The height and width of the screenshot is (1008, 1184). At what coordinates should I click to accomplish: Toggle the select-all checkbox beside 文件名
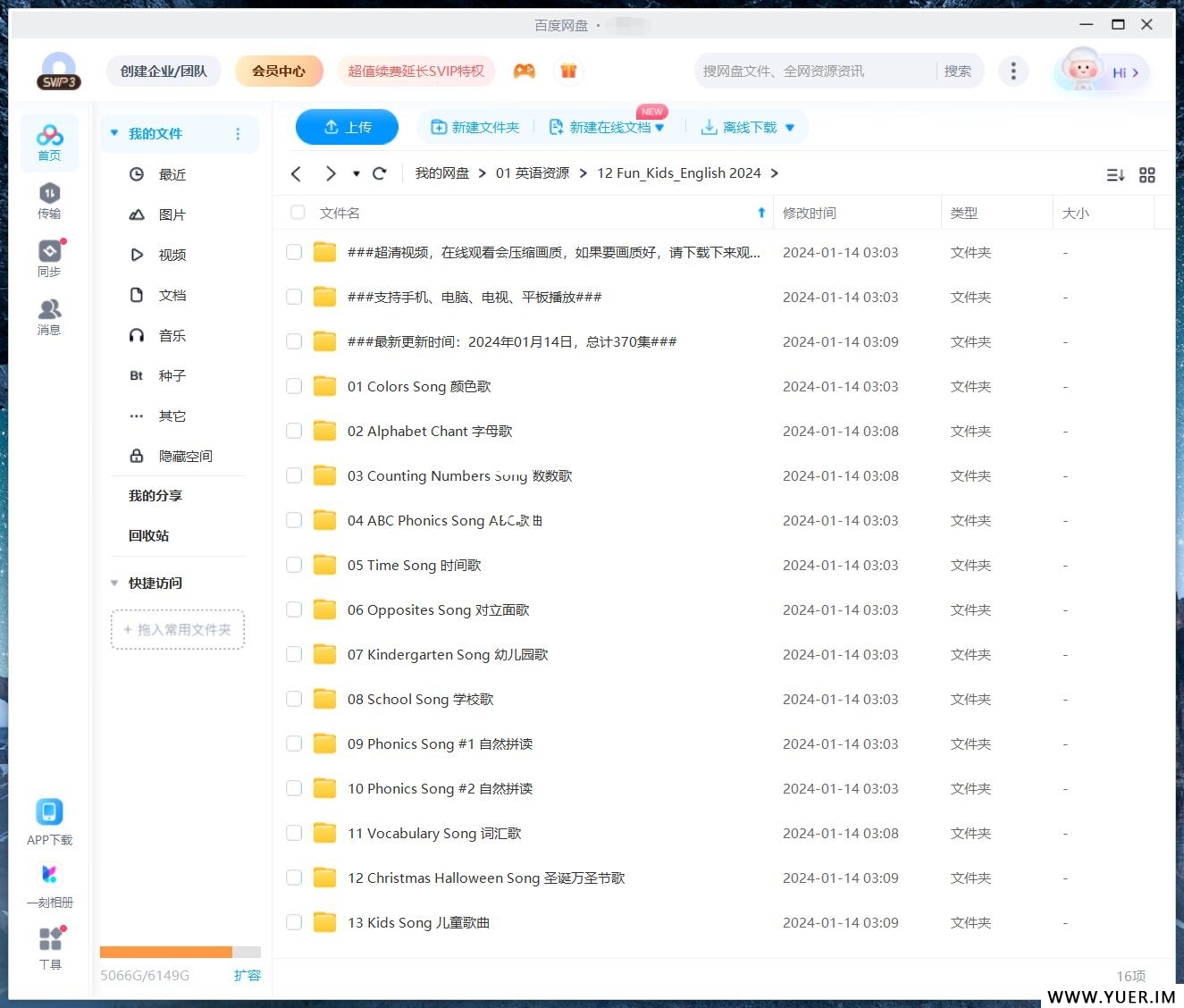click(298, 213)
